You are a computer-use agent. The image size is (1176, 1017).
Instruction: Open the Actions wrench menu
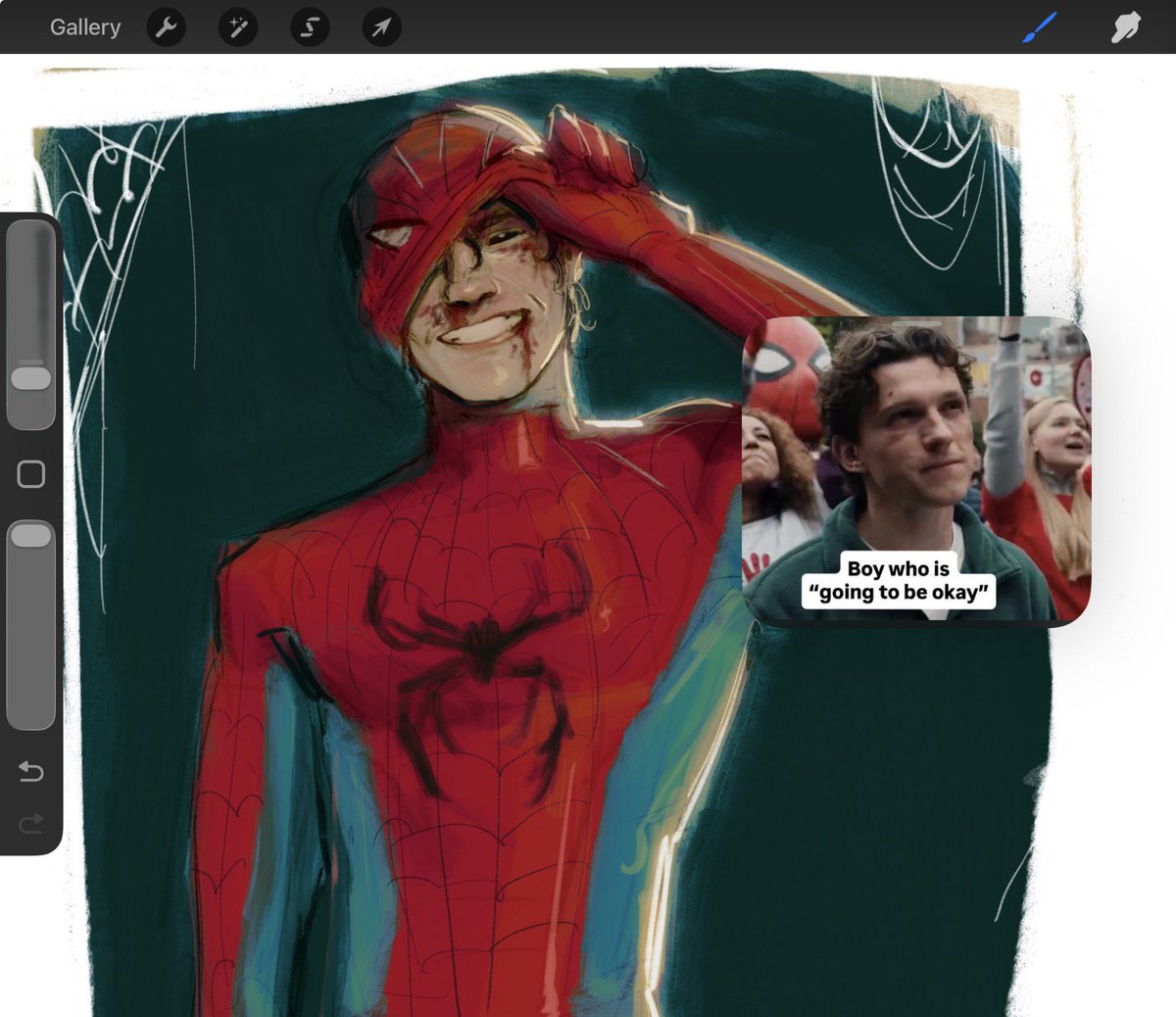coord(166,27)
